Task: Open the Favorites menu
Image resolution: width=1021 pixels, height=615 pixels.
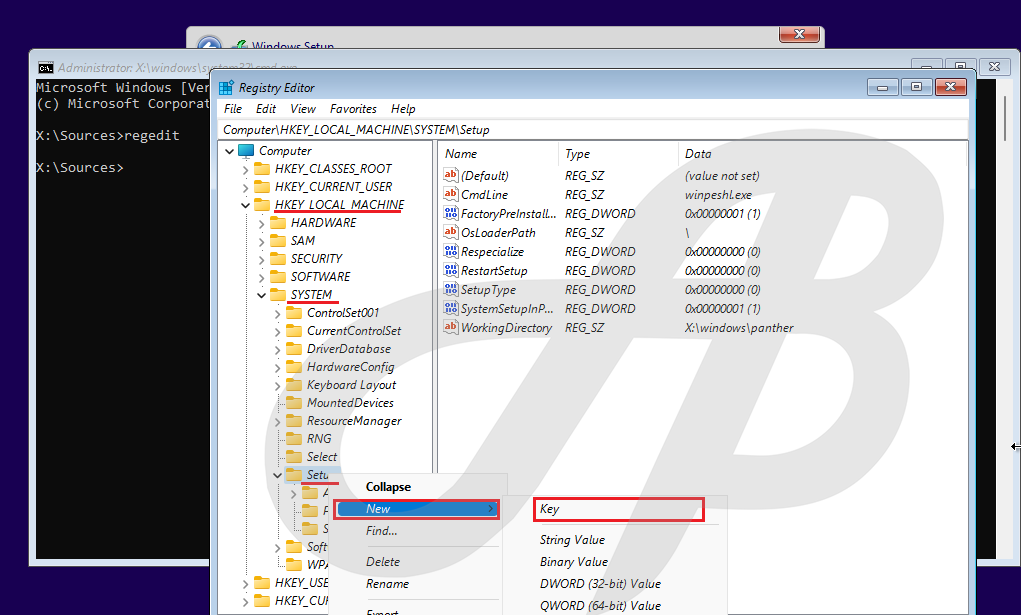Action: pyautogui.click(x=353, y=109)
